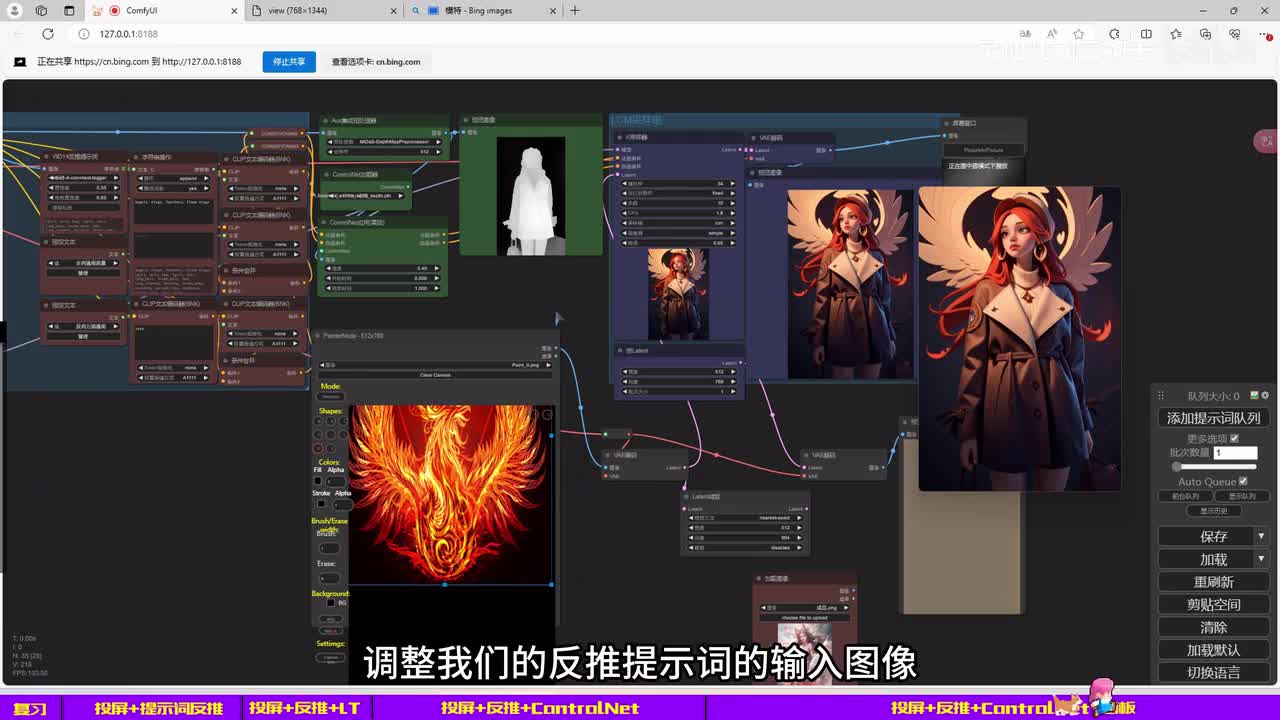This screenshot has height=720, width=1280.
Task: Click the 切换语言 button
Action: point(1213,673)
